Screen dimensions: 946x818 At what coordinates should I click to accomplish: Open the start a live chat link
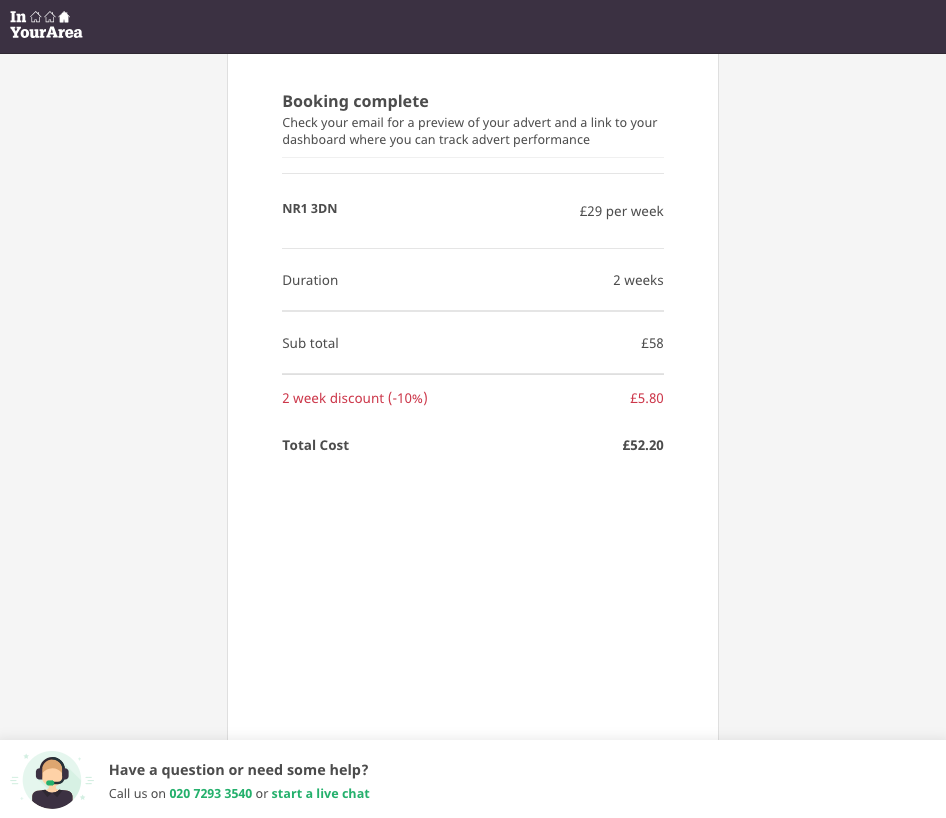(320, 793)
